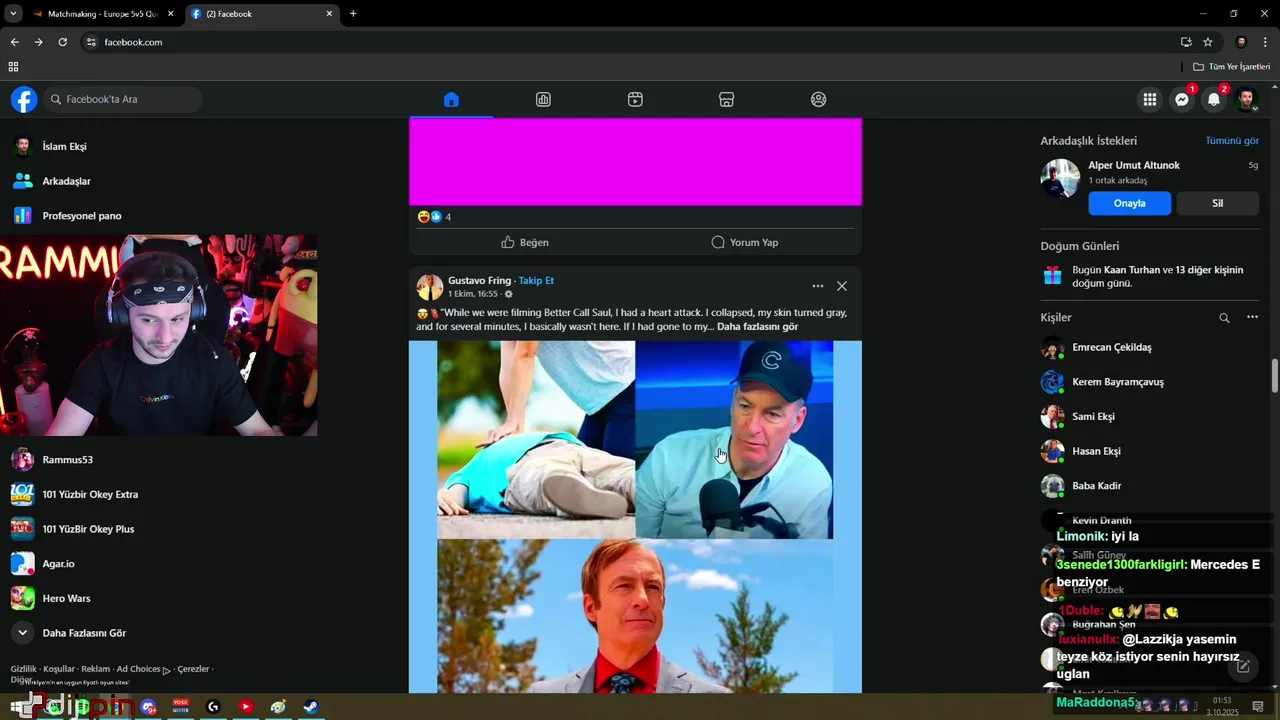Open Gustavo Fring profile avatar
The height and width of the screenshot is (720, 1280).
pos(430,287)
